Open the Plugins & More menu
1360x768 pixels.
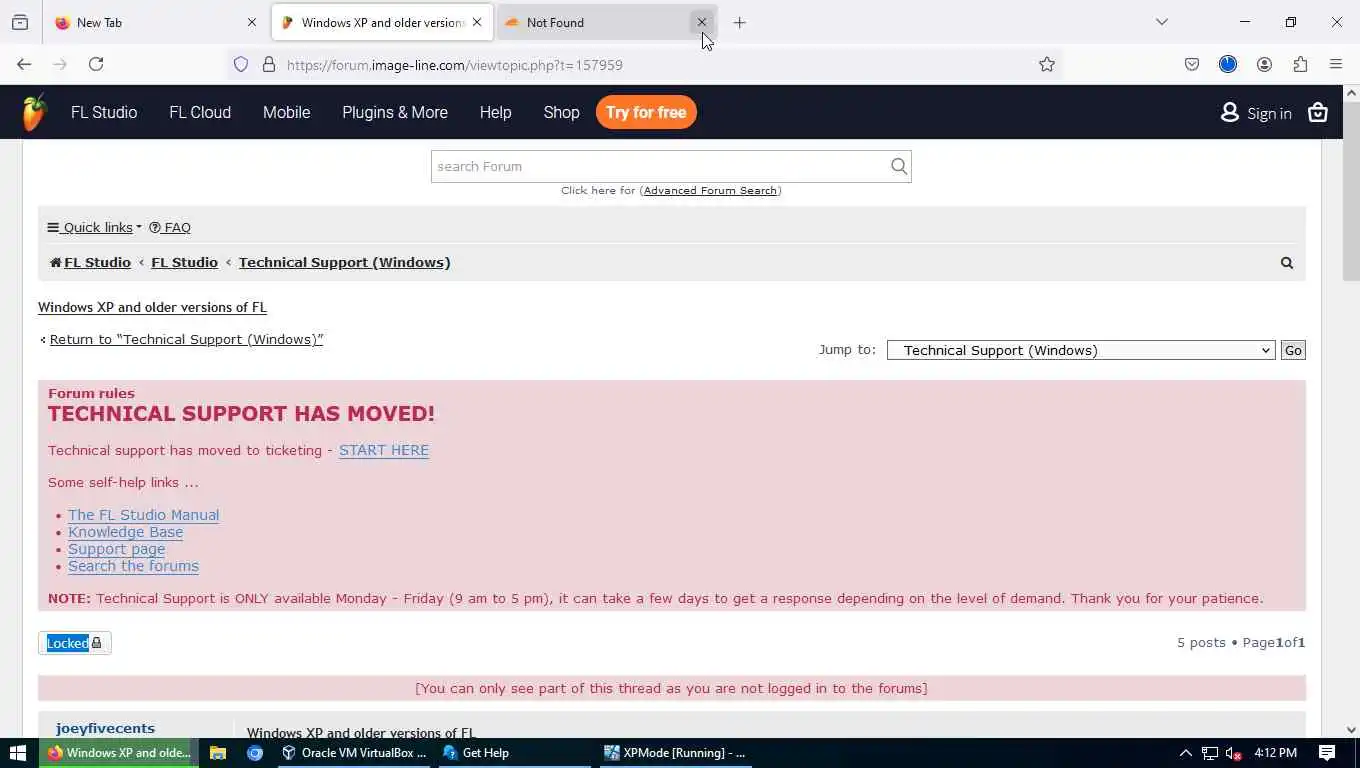395,112
